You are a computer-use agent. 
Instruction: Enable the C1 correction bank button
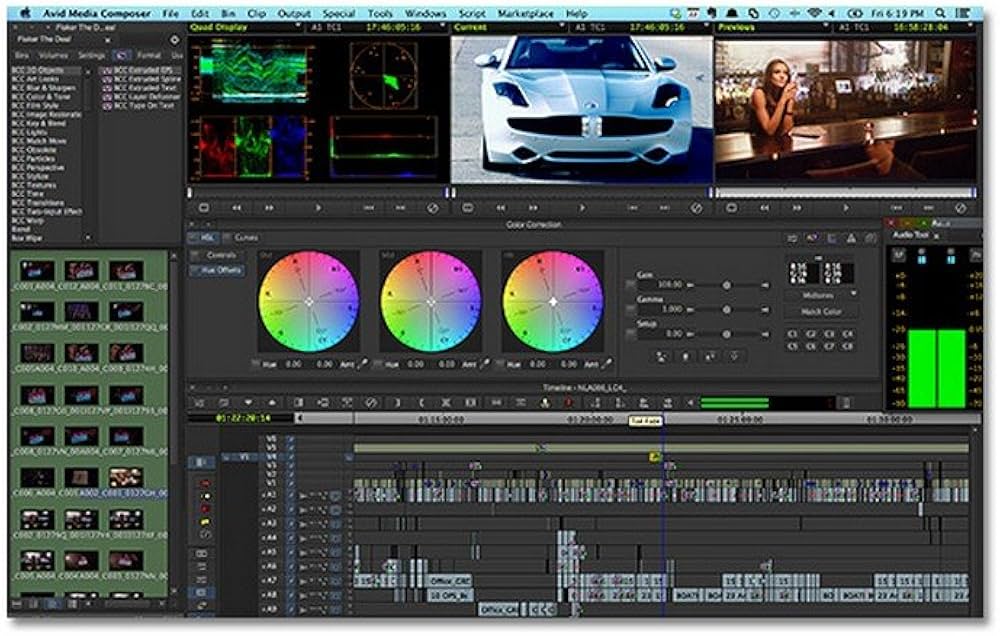[793, 334]
